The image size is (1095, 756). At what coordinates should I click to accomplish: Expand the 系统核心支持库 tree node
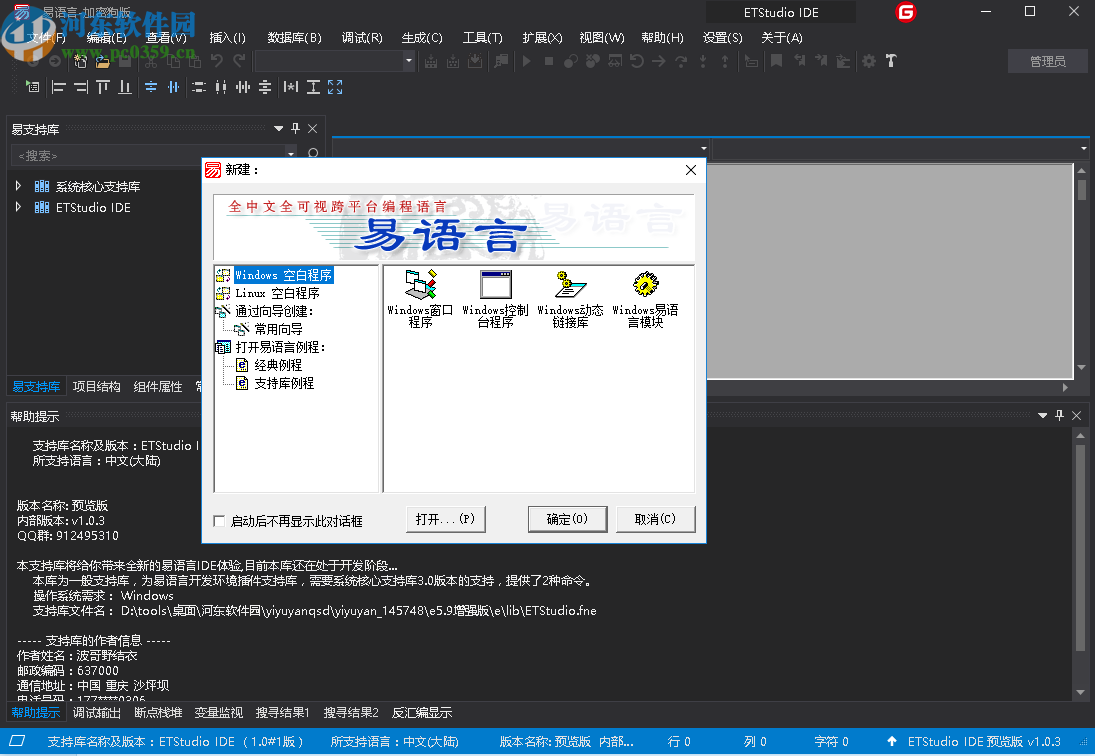coord(18,185)
